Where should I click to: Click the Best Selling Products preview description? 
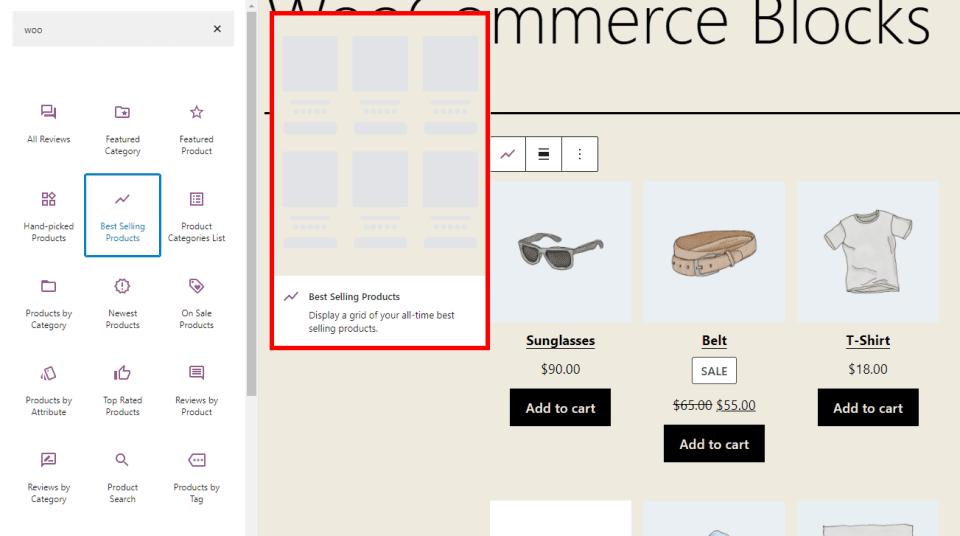tap(381, 322)
